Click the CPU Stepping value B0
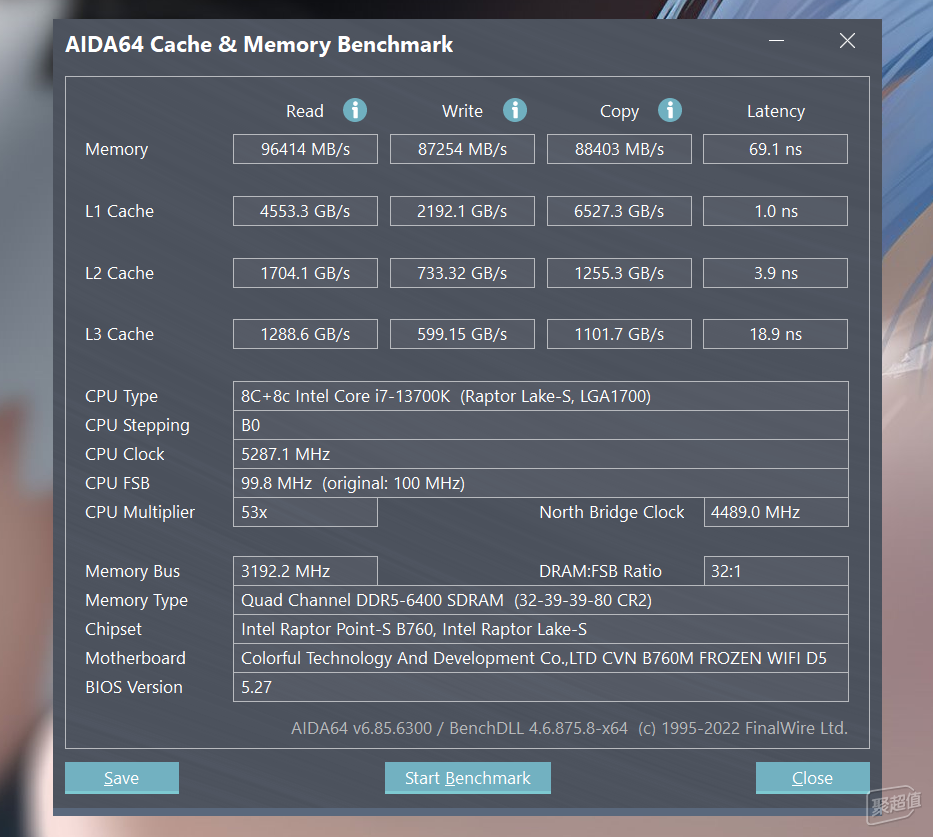Image resolution: width=933 pixels, height=837 pixels. tap(541, 425)
